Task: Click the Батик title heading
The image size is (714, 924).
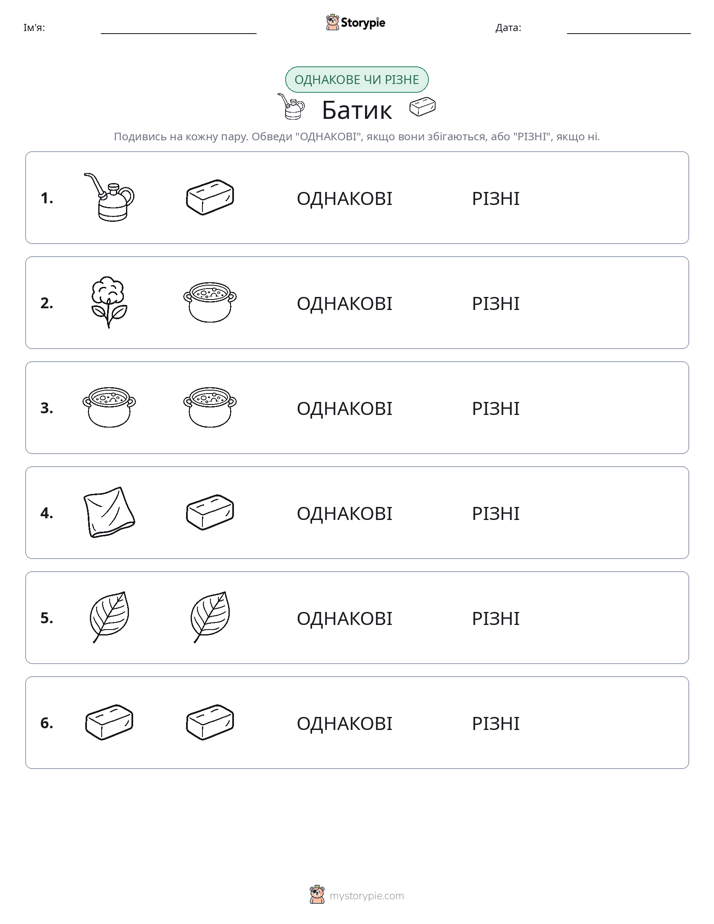Action: pyautogui.click(x=356, y=110)
